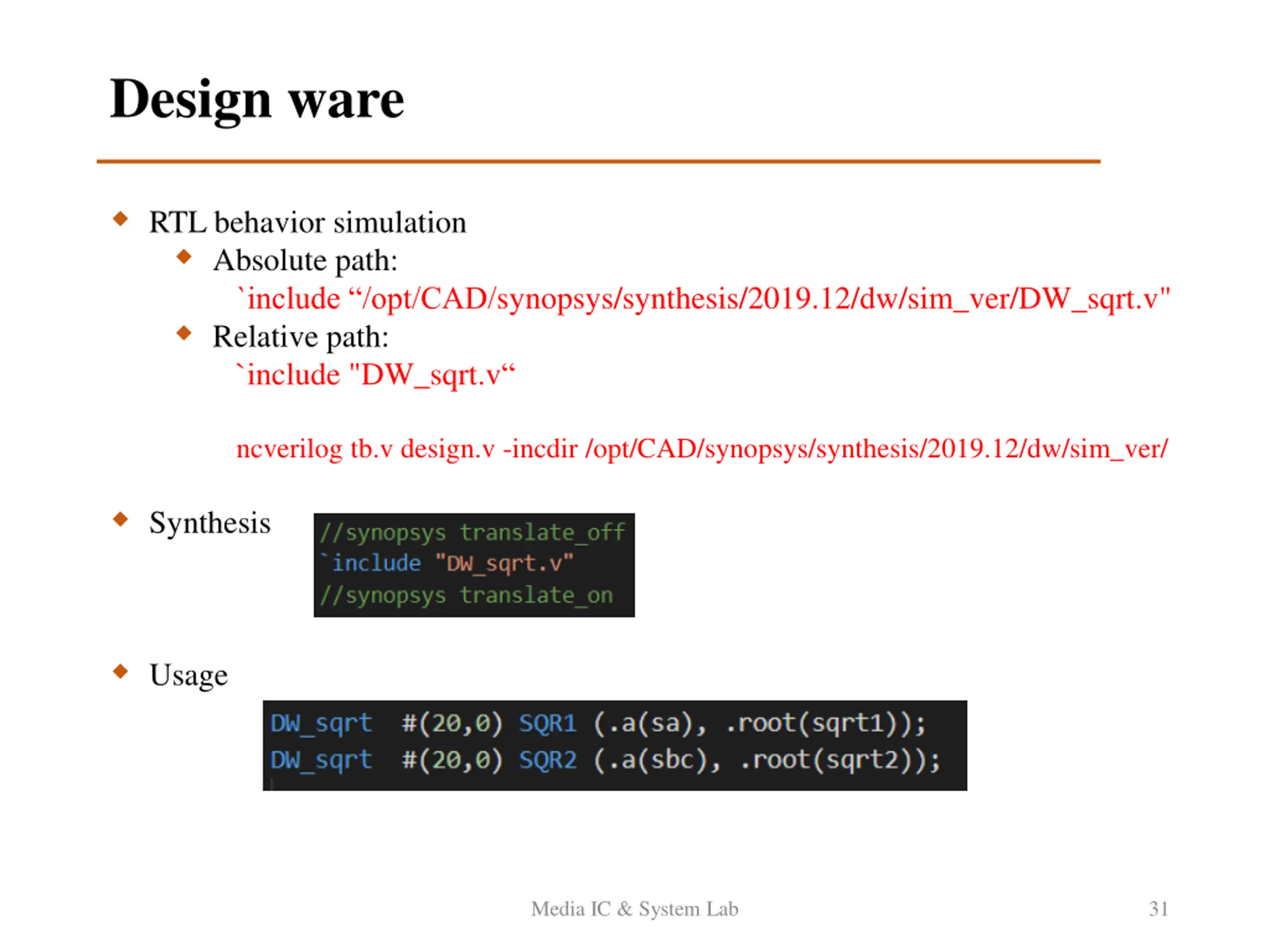Click the DW_sqrt SQR1 instantiation line
Viewport: 1270px width, 952px height.
[x=598, y=724]
